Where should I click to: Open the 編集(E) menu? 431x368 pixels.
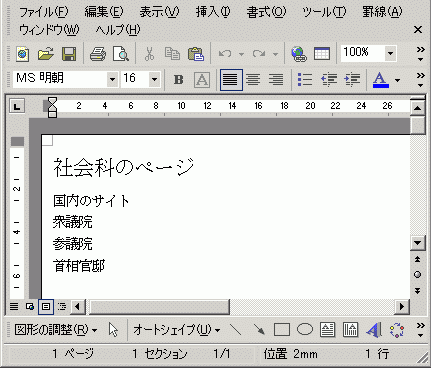coord(104,12)
